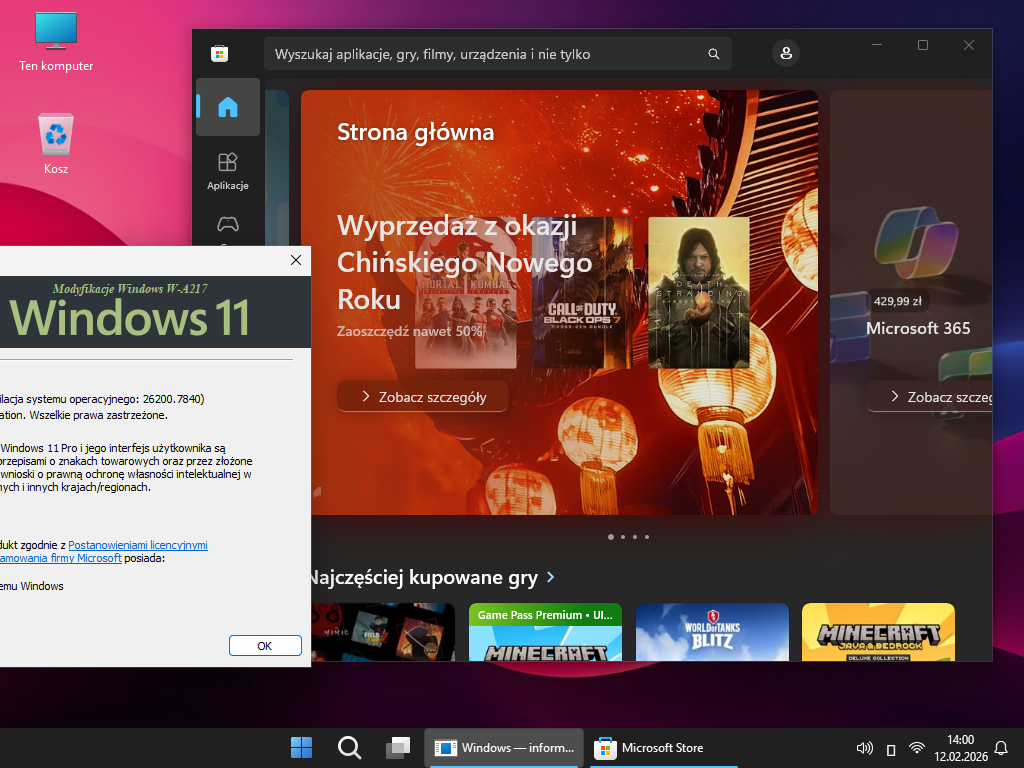Click the volume speaker icon
1024x768 pixels.
pyautogui.click(x=865, y=748)
